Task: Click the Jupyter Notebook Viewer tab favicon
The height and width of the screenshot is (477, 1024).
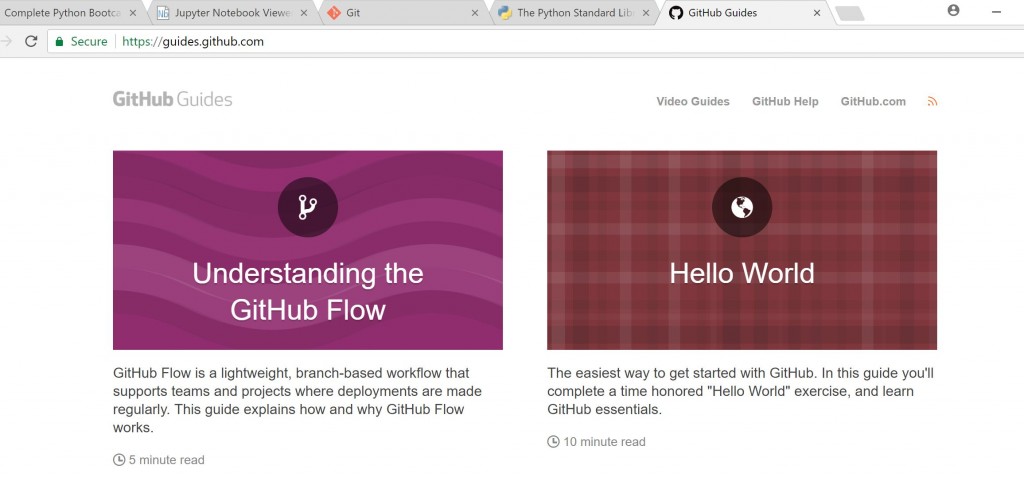Action: [x=163, y=13]
